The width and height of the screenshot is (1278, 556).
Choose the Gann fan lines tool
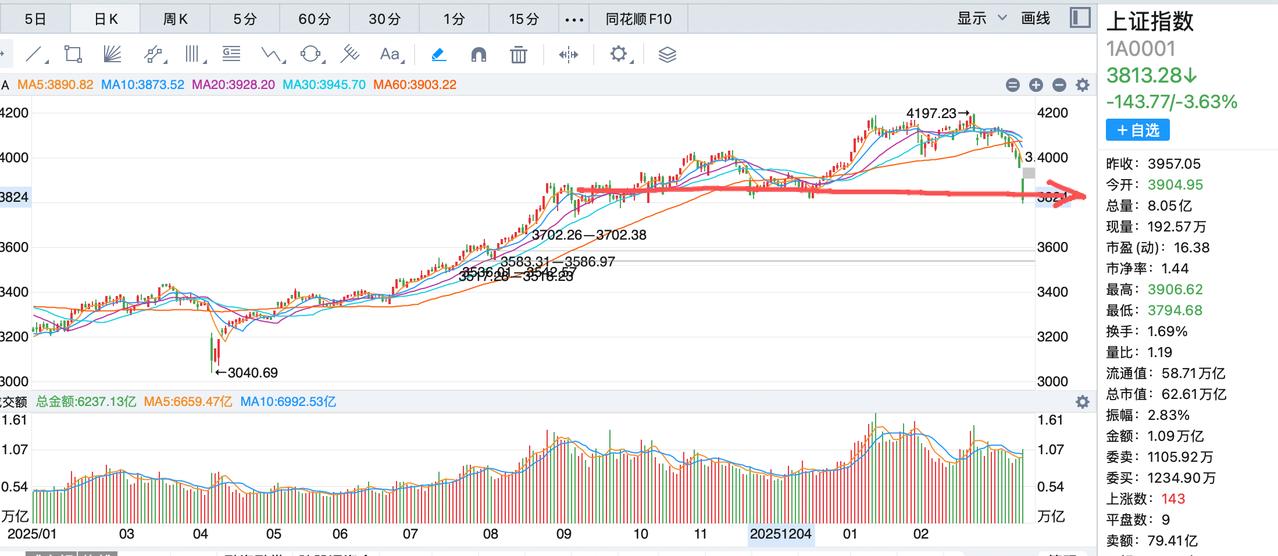coord(112,54)
